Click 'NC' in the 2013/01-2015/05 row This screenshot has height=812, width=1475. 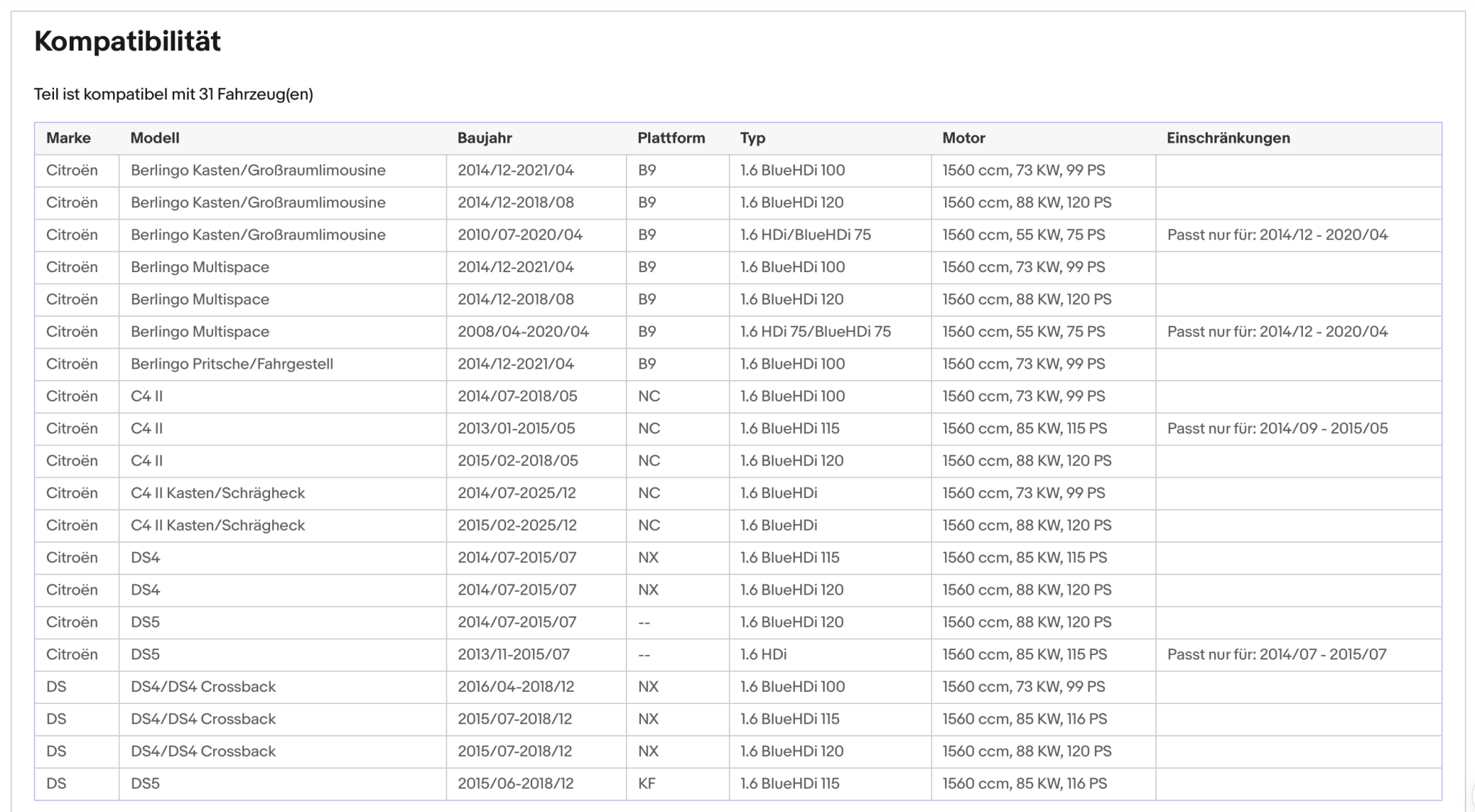coord(649,429)
